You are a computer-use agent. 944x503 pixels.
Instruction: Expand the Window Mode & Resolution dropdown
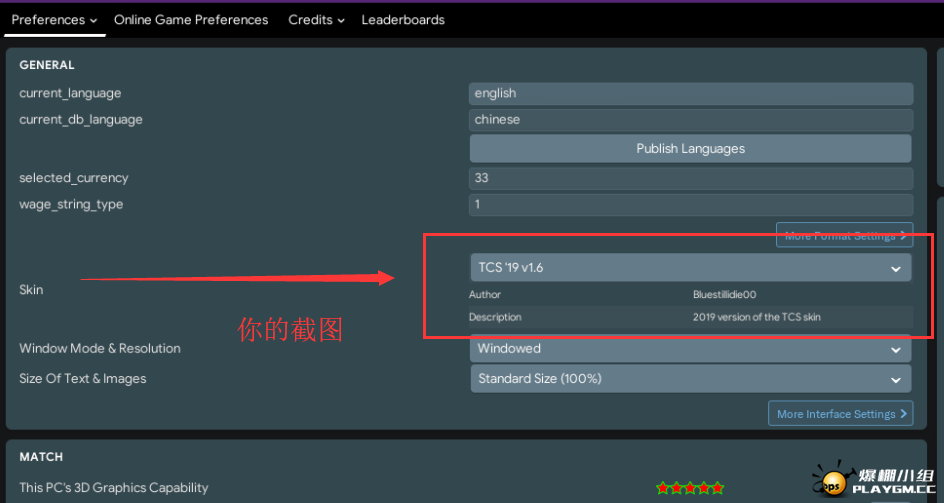[x=690, y=349]
